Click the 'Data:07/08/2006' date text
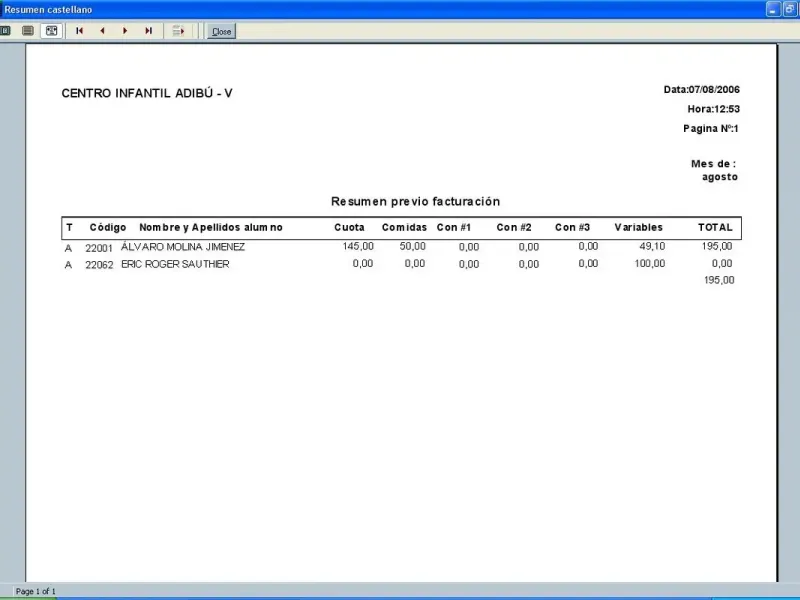The image size is (800, 600). click(x=702, y=90)
